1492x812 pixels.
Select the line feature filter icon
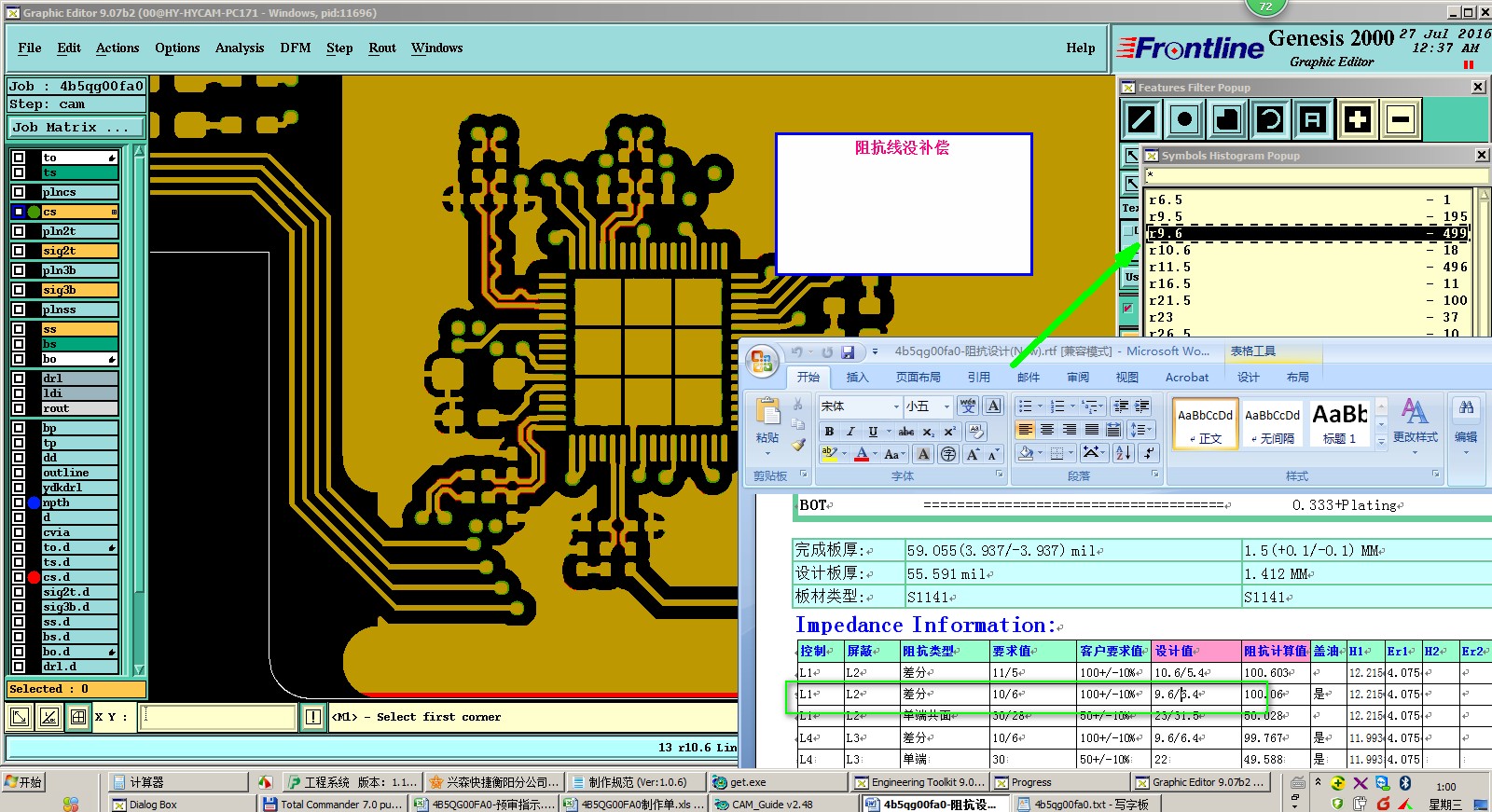1141,119
